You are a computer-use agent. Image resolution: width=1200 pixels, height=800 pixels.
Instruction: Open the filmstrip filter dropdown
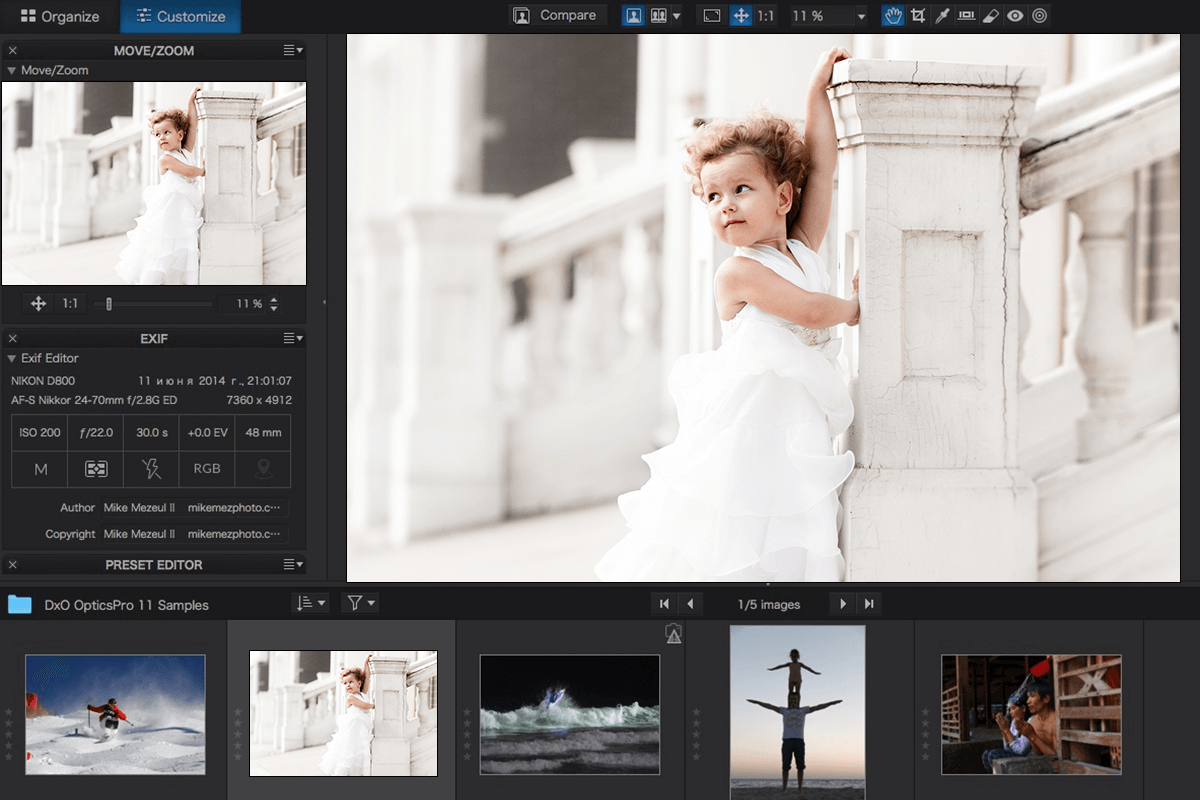(x=359, y=602)
